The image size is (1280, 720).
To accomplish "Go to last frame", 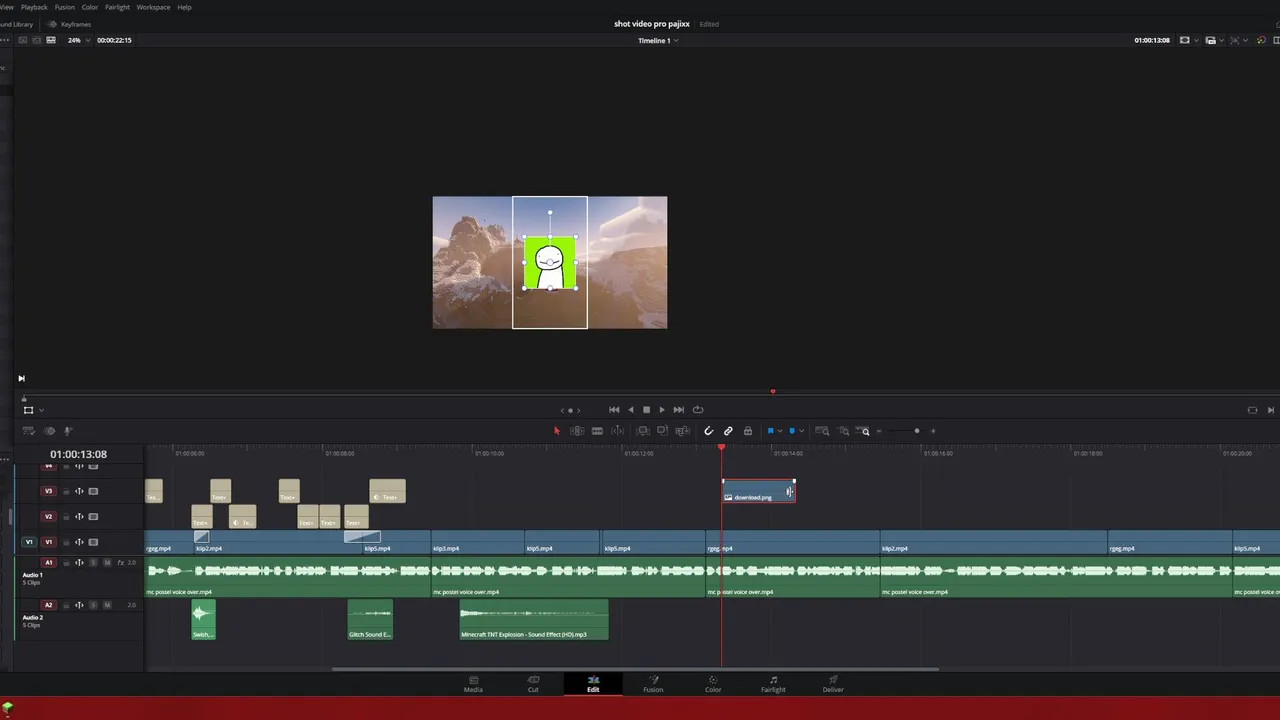I will (x=679, y=409).
